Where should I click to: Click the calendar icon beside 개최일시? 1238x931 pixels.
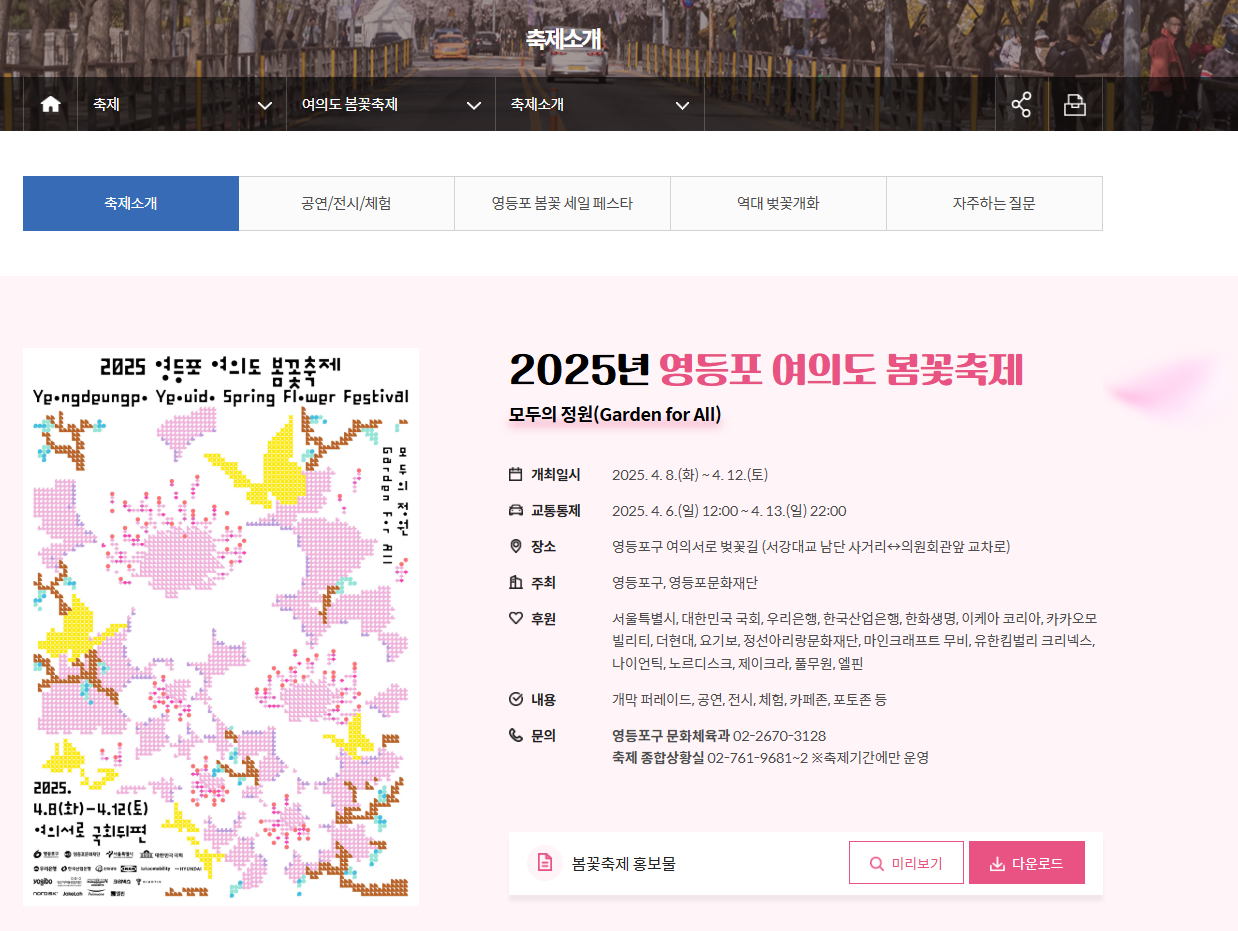click(516, 474)
